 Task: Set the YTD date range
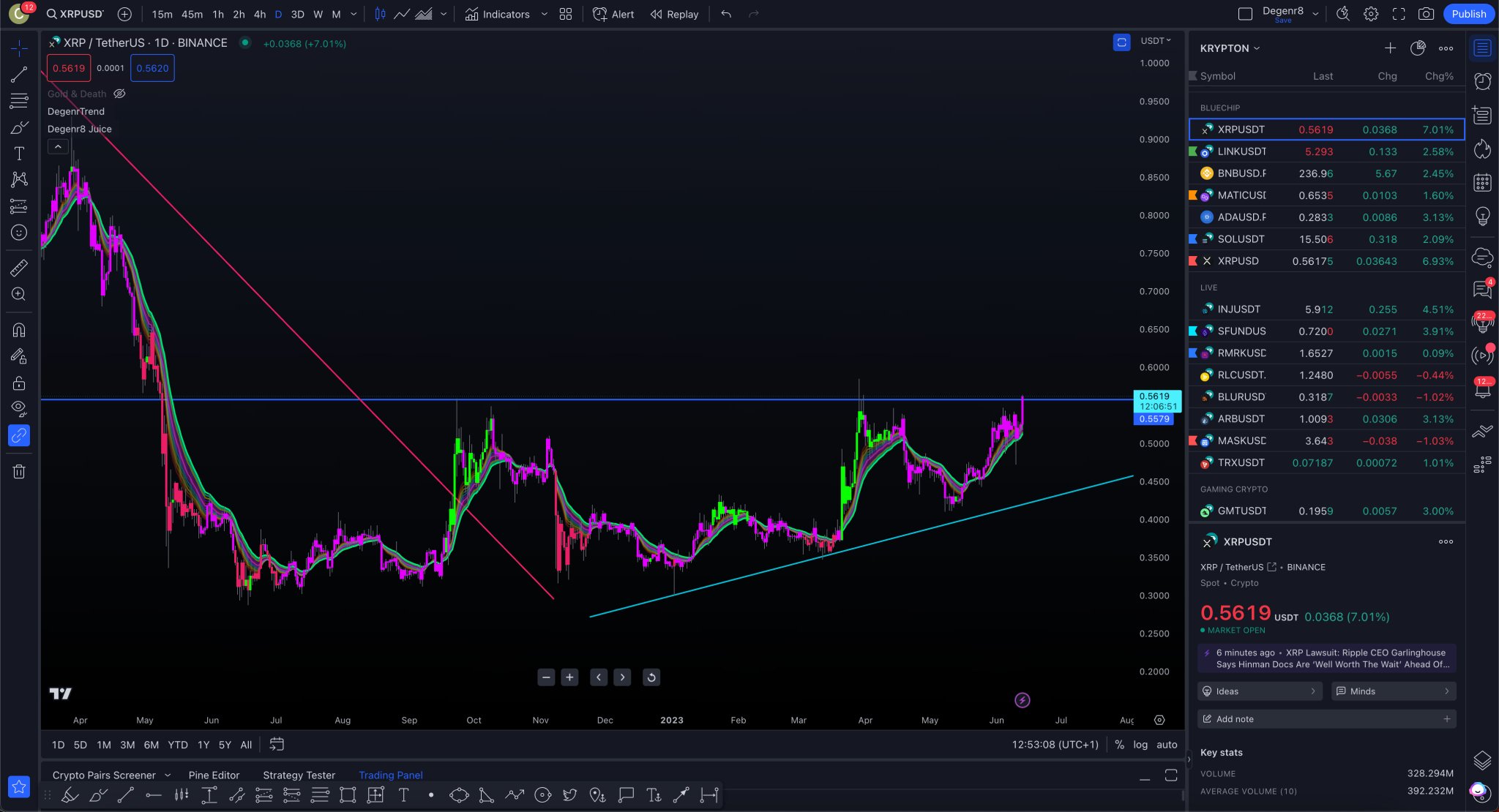point(178,745)
